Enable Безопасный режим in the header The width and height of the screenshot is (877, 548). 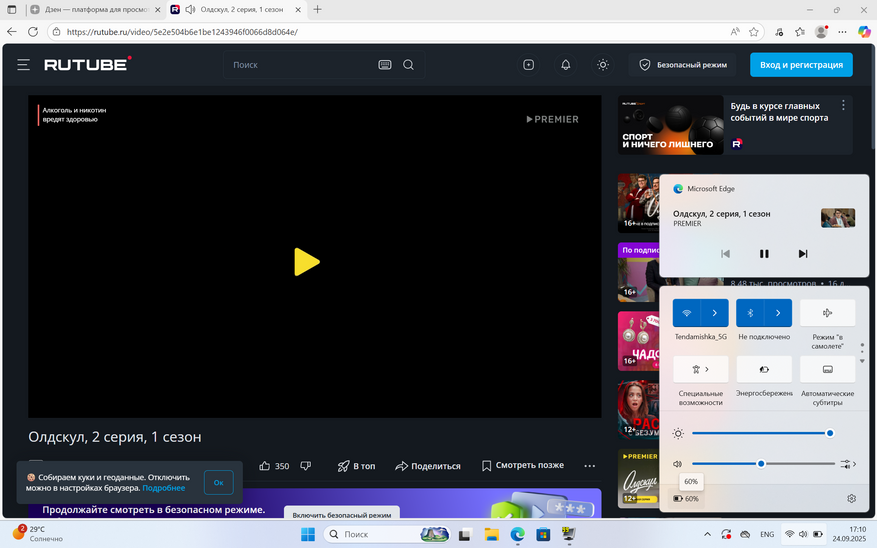682,65
